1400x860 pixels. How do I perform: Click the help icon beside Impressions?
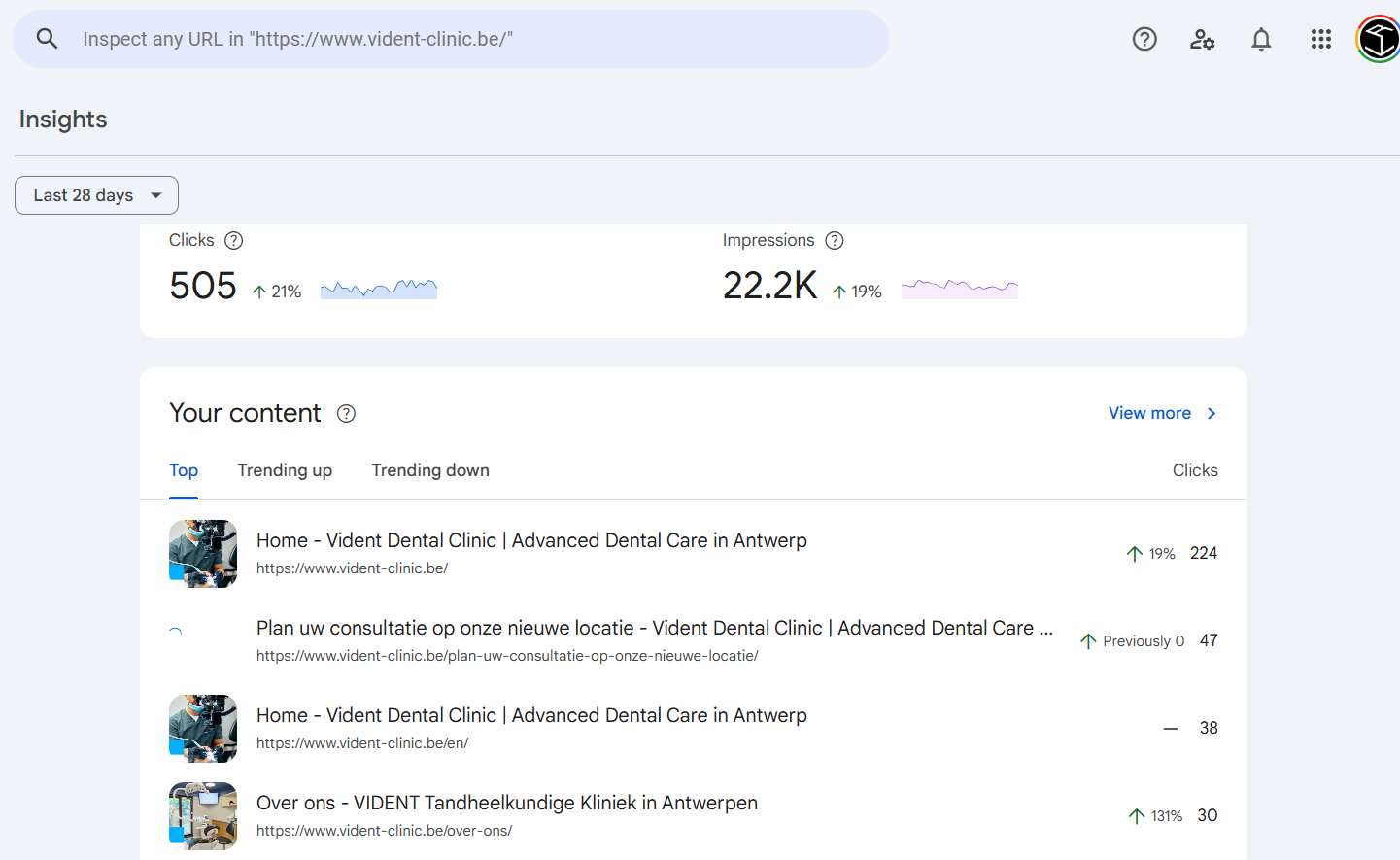pos(835,240)
